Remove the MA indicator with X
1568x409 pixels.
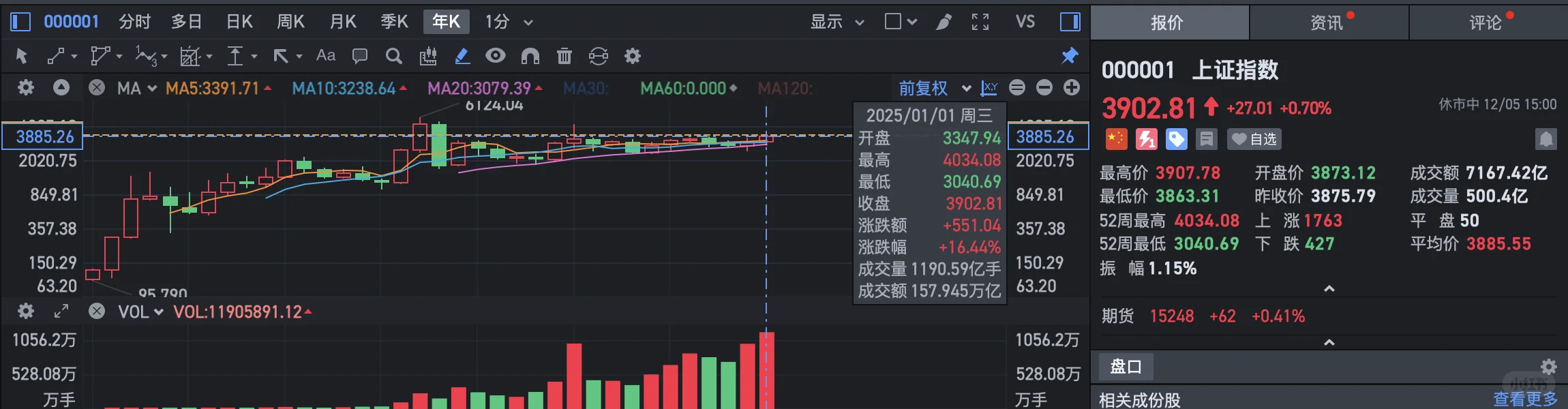[97, 87]
